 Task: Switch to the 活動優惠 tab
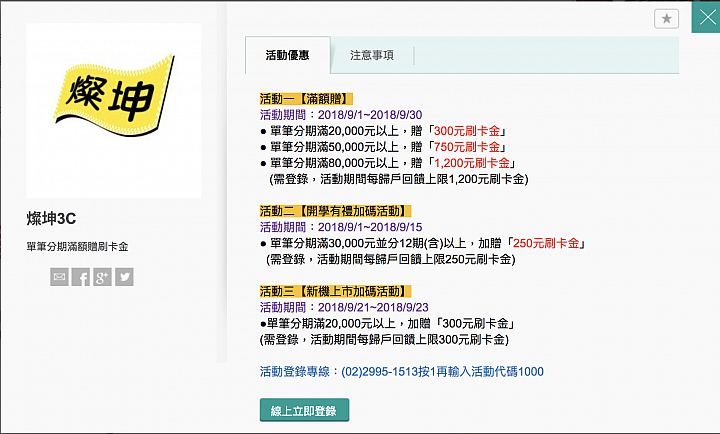(287, 55)
